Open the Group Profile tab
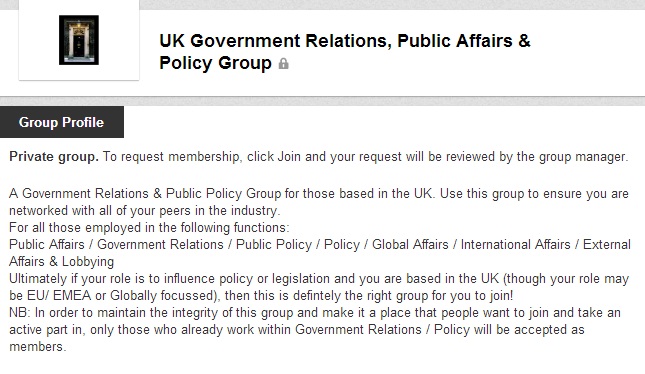Screen dimensions: 645x374 coord(62,122)
